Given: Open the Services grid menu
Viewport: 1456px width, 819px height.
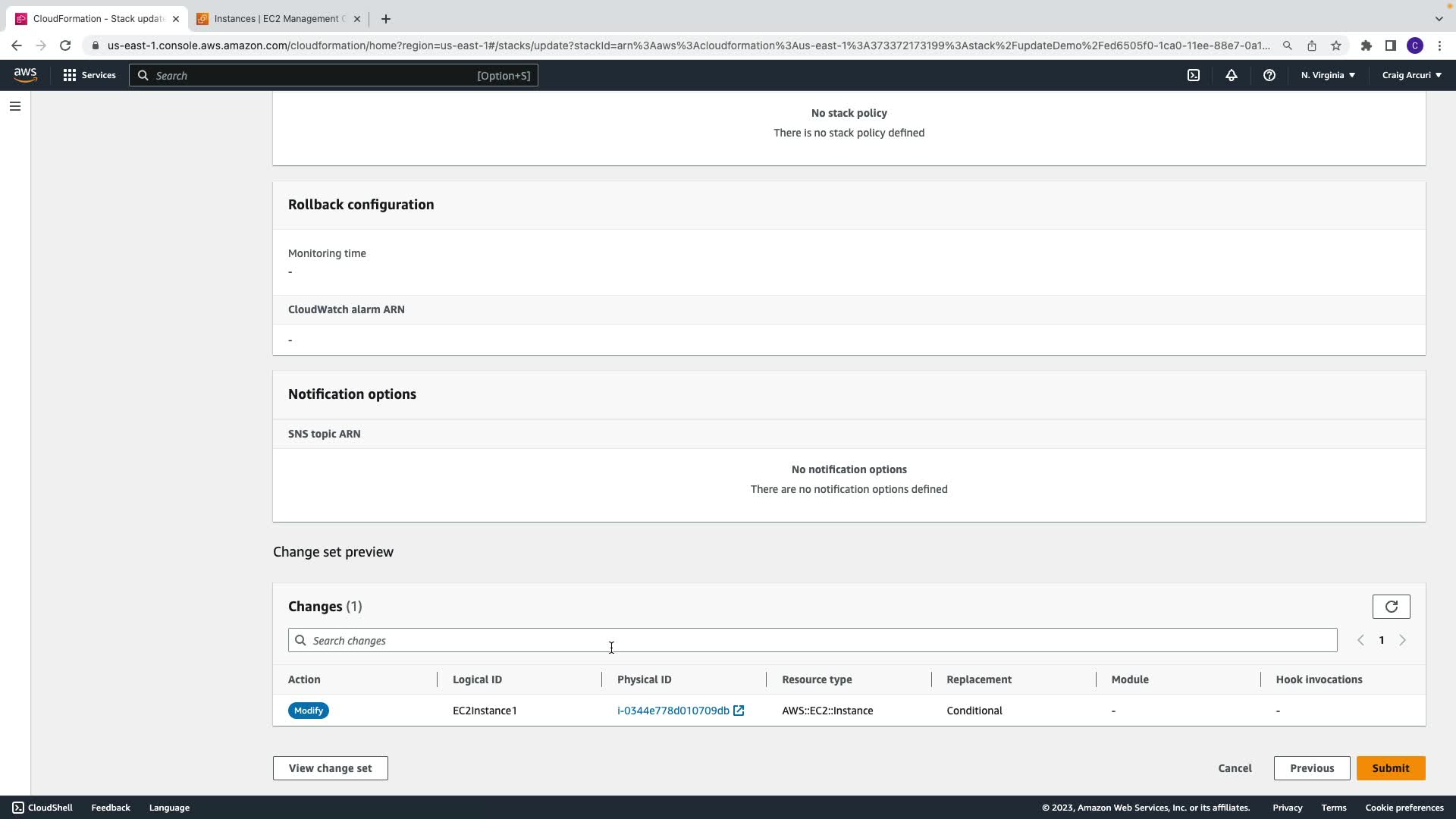Looking at the screenshot, I should (89, 75).
